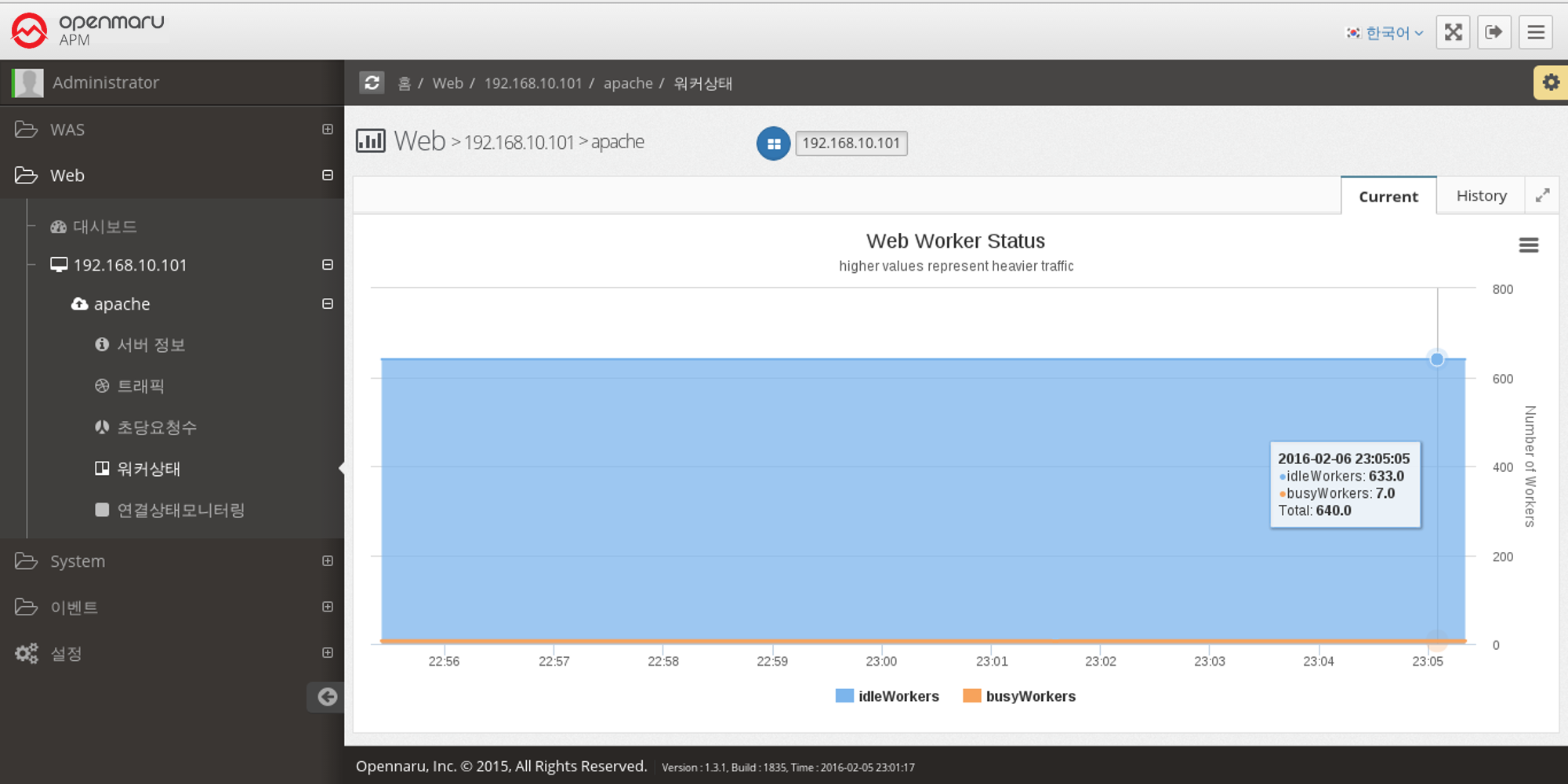Click the apache link in breadcrumb
This screenshot has width=1568, height=784.
point(627,83)
